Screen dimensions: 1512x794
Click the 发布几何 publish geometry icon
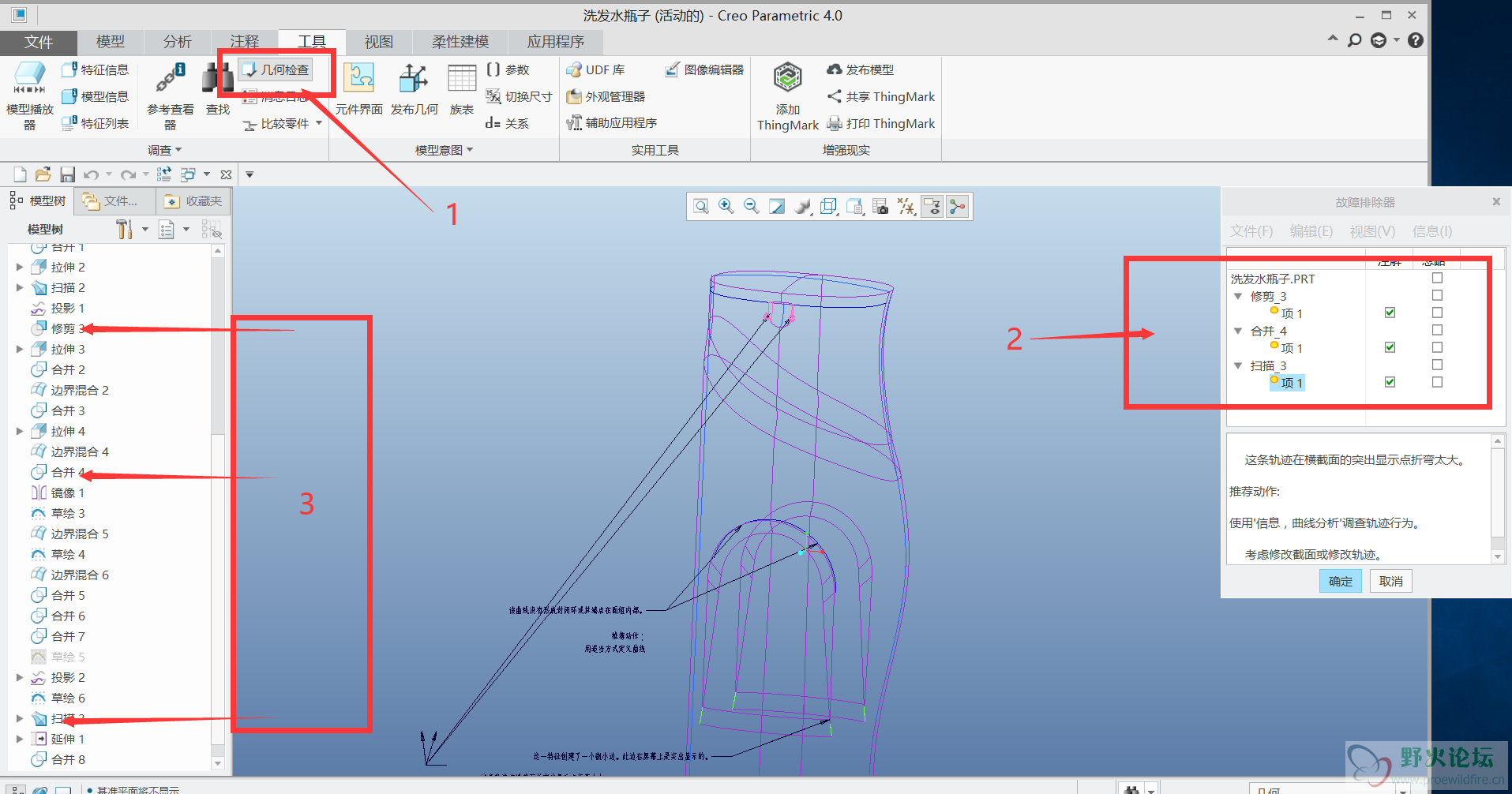414,88
